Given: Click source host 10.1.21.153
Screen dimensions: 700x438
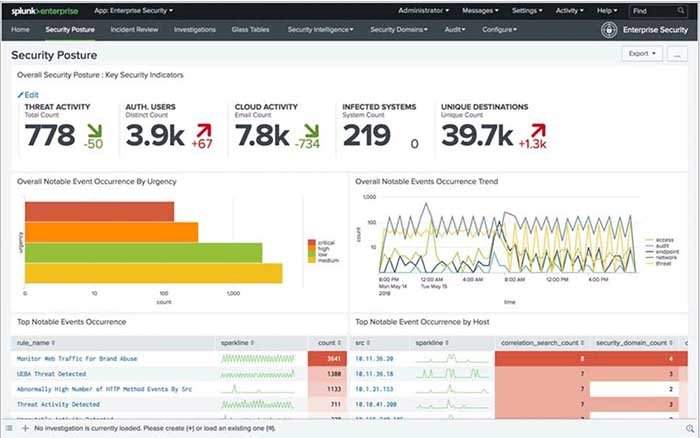Looking at the screenshot, I should tap(374, 389).
